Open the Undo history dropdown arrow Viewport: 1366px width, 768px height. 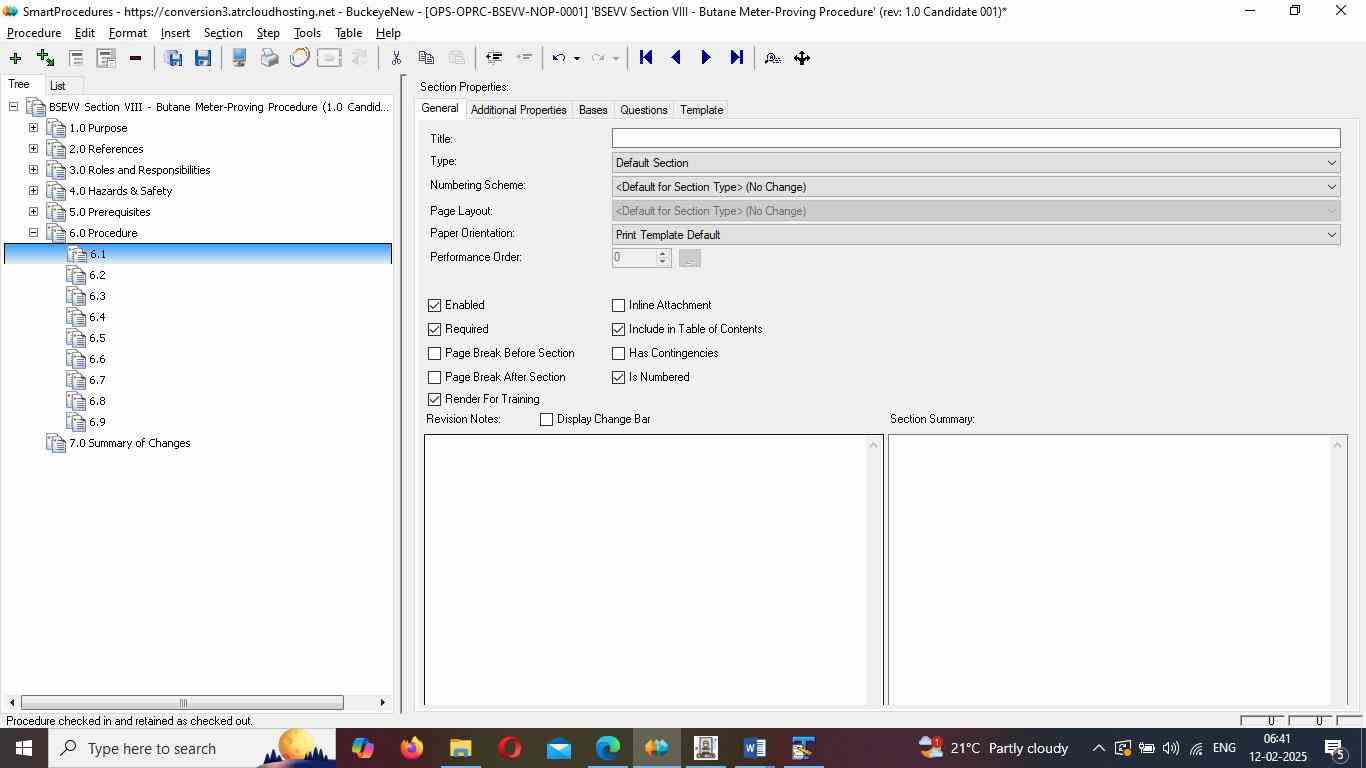(576, 58)
